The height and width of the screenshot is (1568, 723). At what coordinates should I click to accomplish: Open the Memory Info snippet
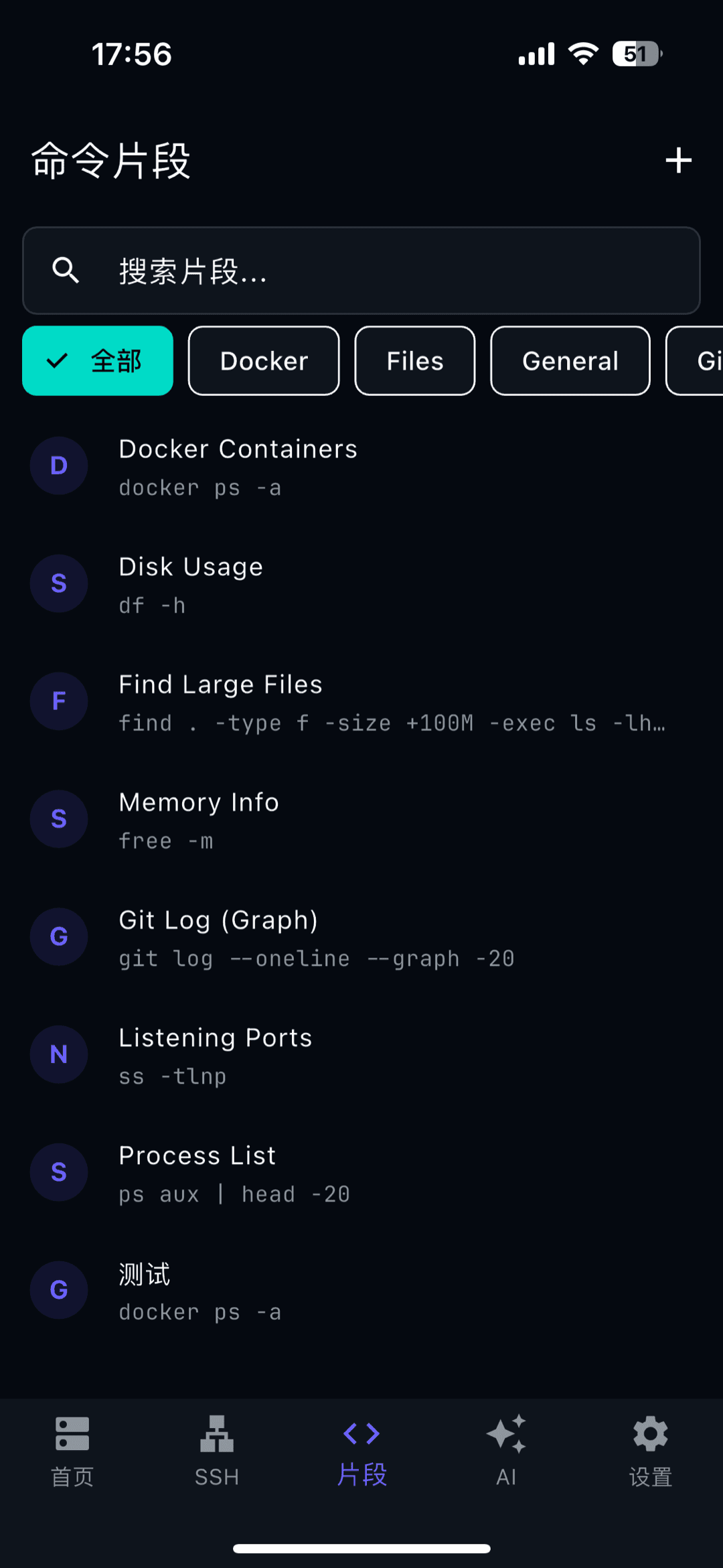(361, 819)
